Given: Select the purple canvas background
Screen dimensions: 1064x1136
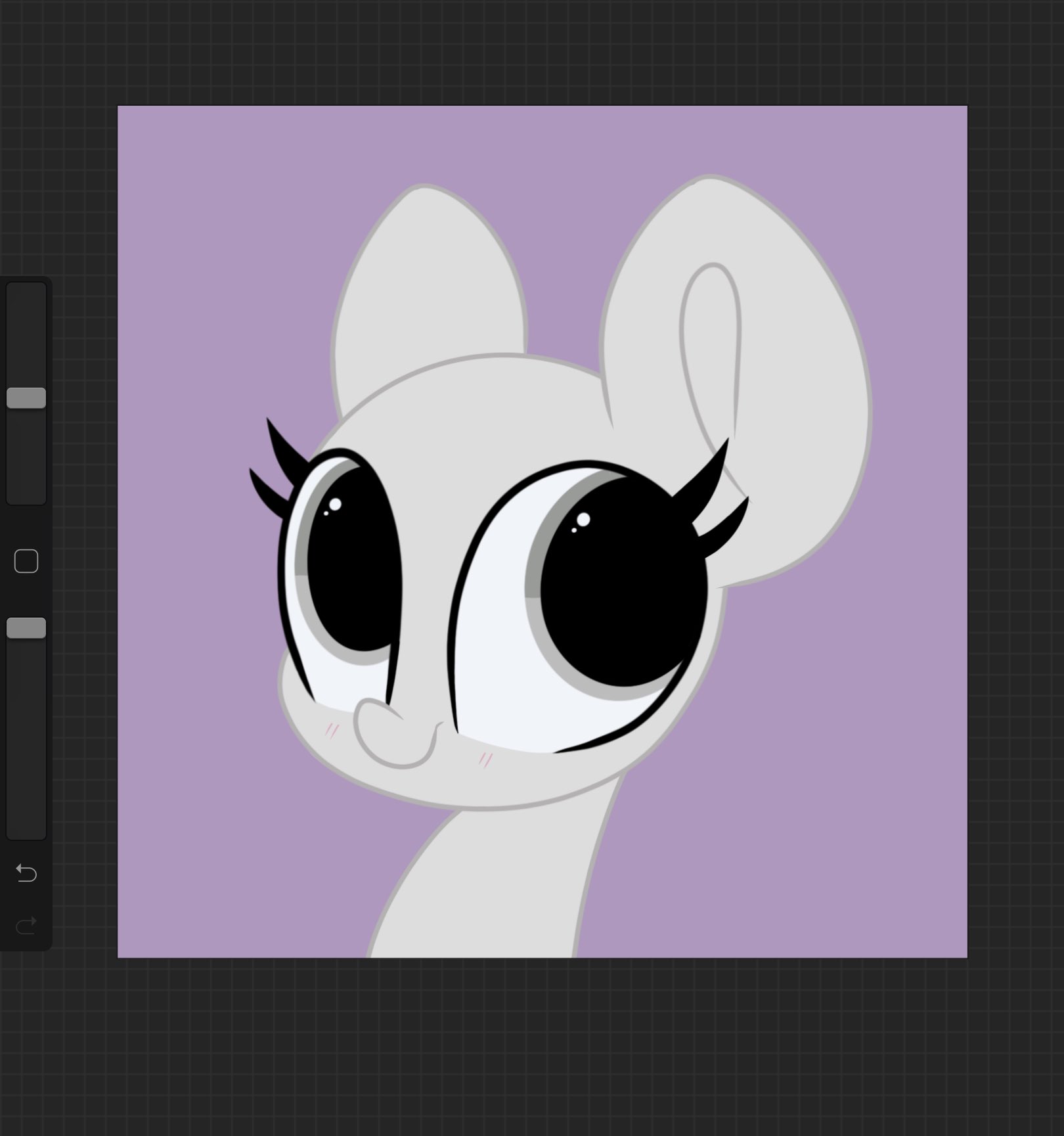Looking at the screenshot, I should [x=197, y=197].
